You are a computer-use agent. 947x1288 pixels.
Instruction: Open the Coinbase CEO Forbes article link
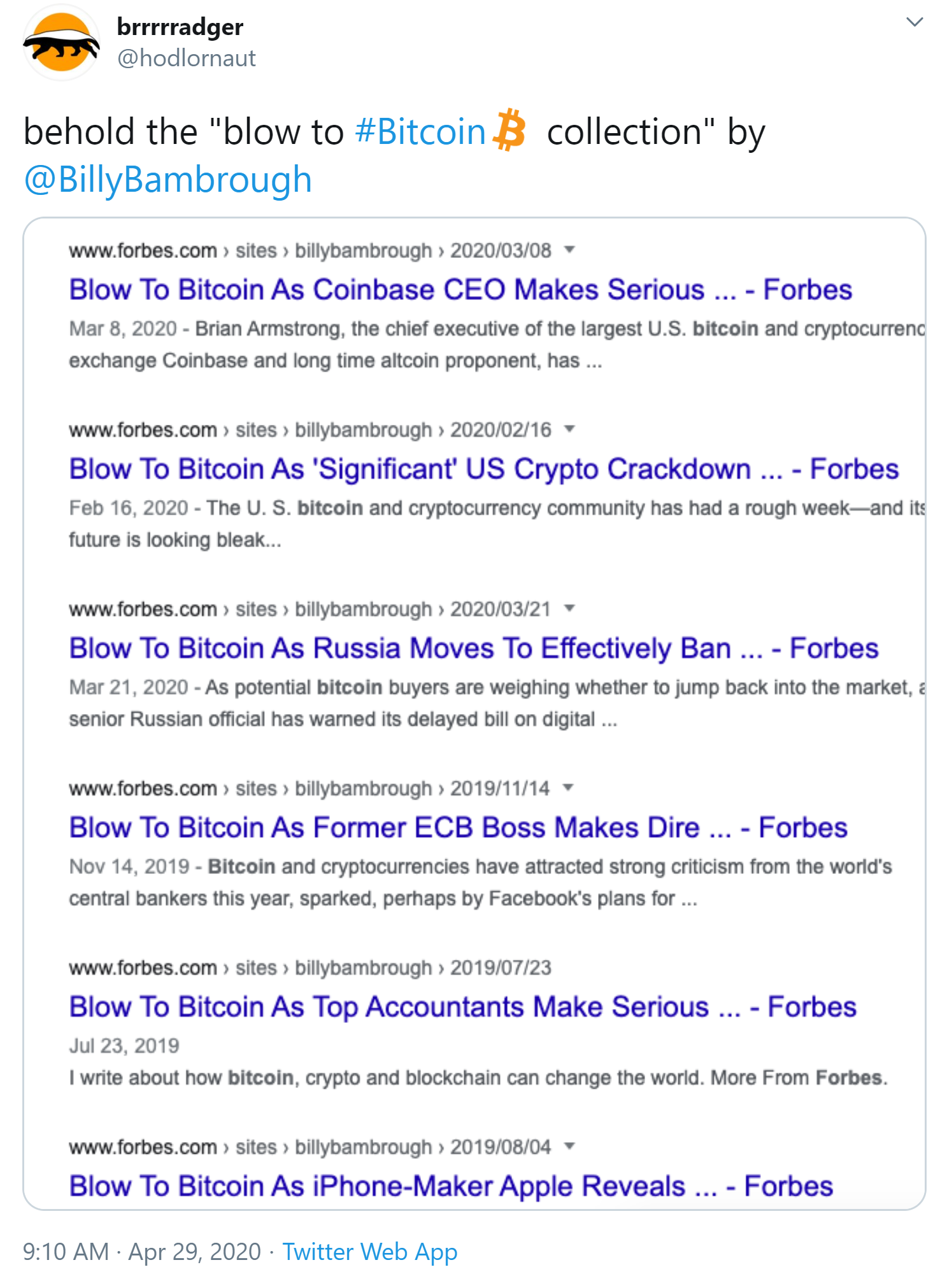point(460,290)
